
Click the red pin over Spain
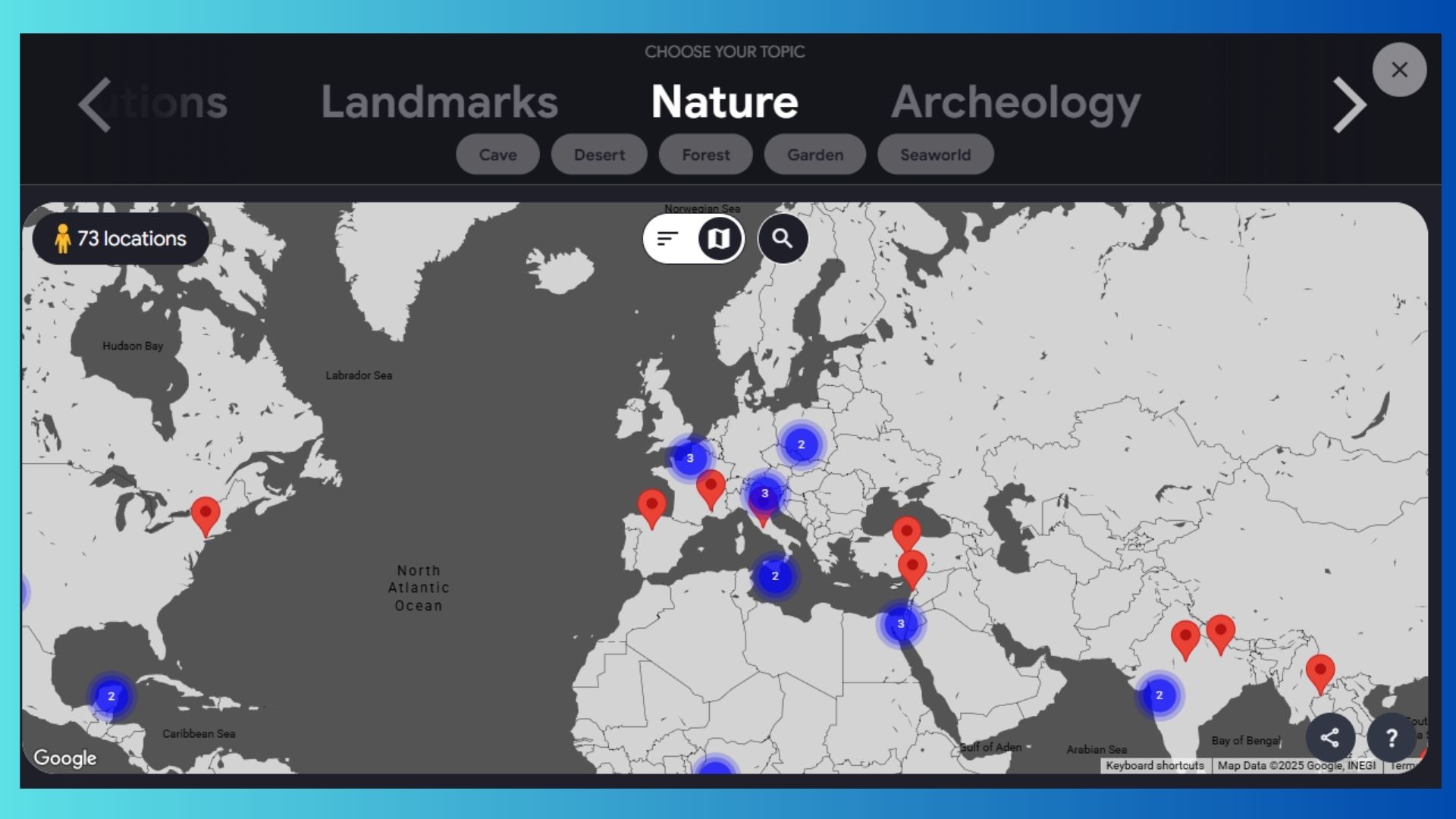[x=651, y=505]
